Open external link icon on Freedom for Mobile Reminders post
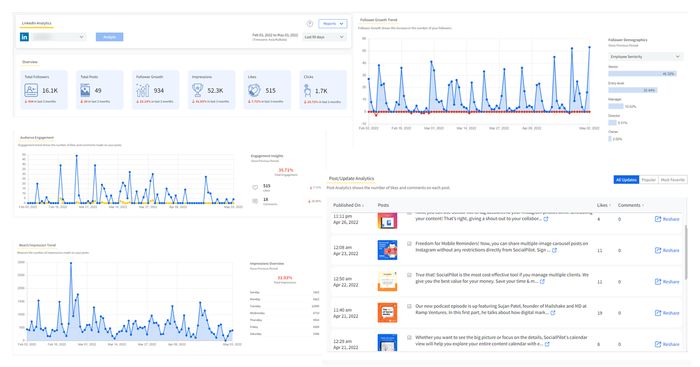The height and width of the screenshot is (367, 700). point(554,250)
